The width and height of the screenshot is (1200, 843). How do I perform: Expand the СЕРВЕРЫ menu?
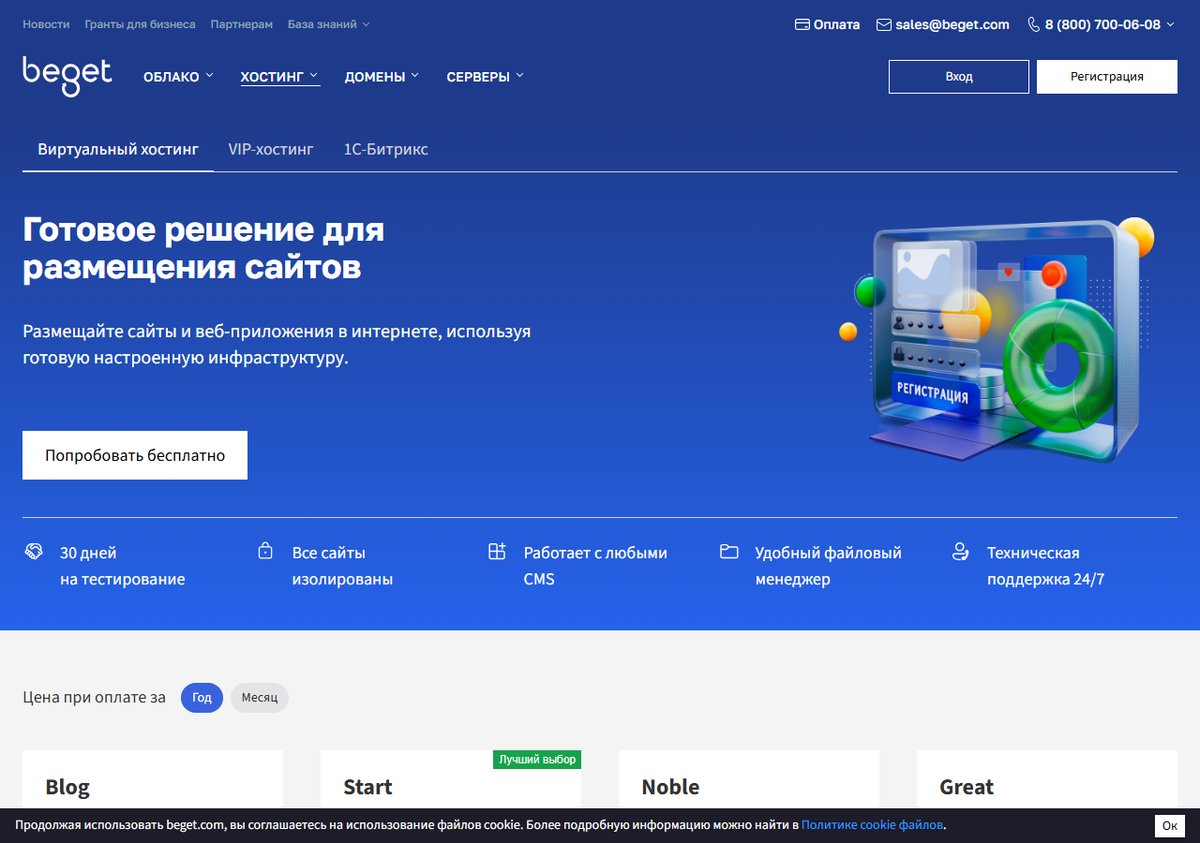point(485,76)
